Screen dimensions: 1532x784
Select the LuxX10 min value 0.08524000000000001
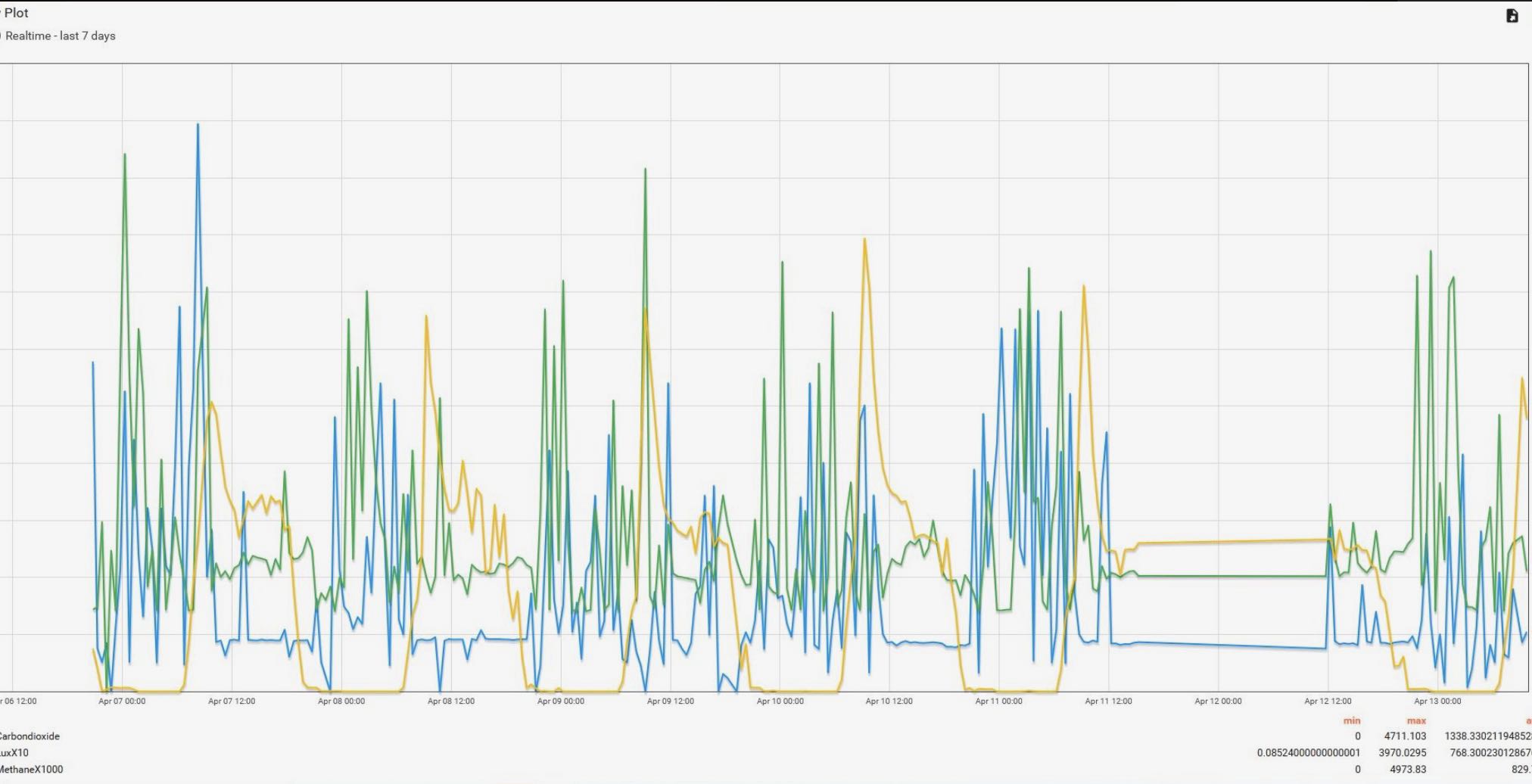(1309, 753)
